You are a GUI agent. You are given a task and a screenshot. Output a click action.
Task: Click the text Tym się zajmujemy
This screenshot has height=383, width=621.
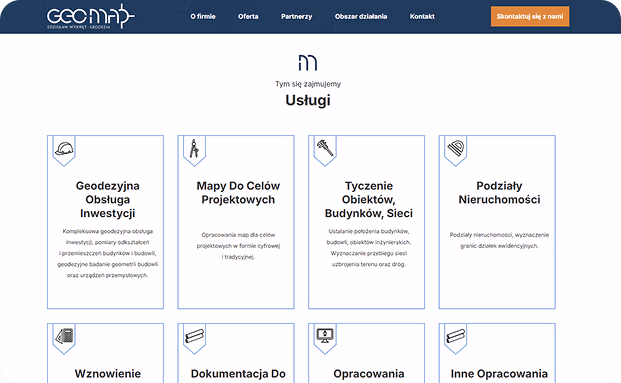[308, 84]
